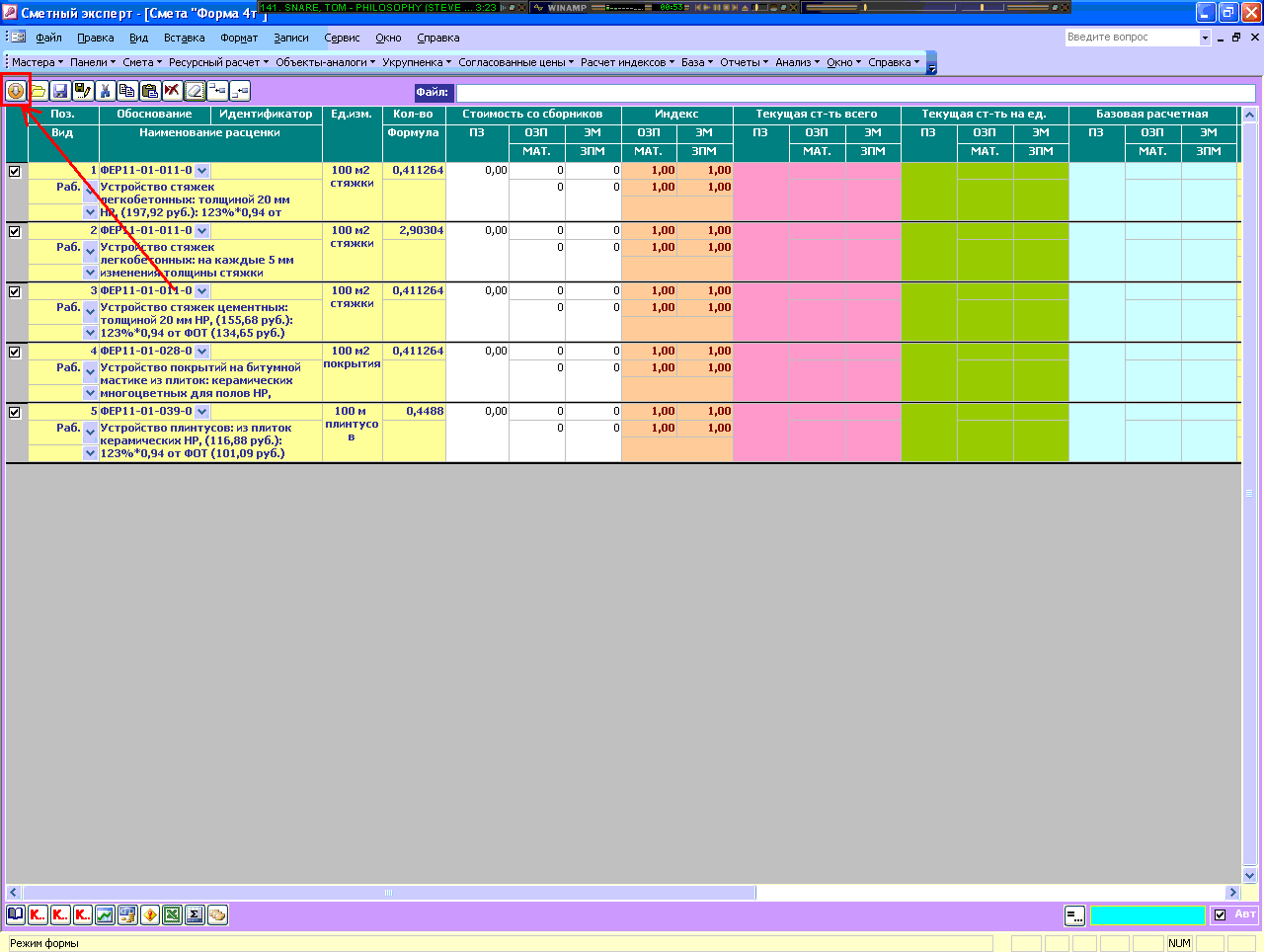The image size is (1264, 952).
Task: Click the sigma sum icon
Action: tap(195, 914)
